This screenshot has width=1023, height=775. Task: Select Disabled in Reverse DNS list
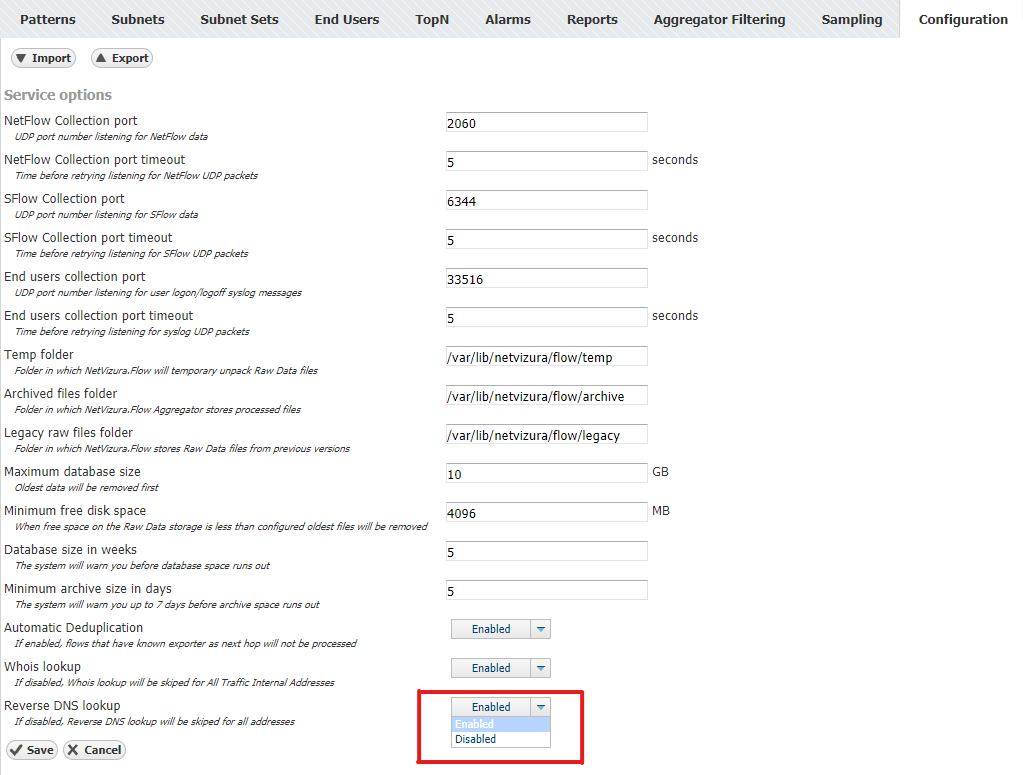pos(476,740)
